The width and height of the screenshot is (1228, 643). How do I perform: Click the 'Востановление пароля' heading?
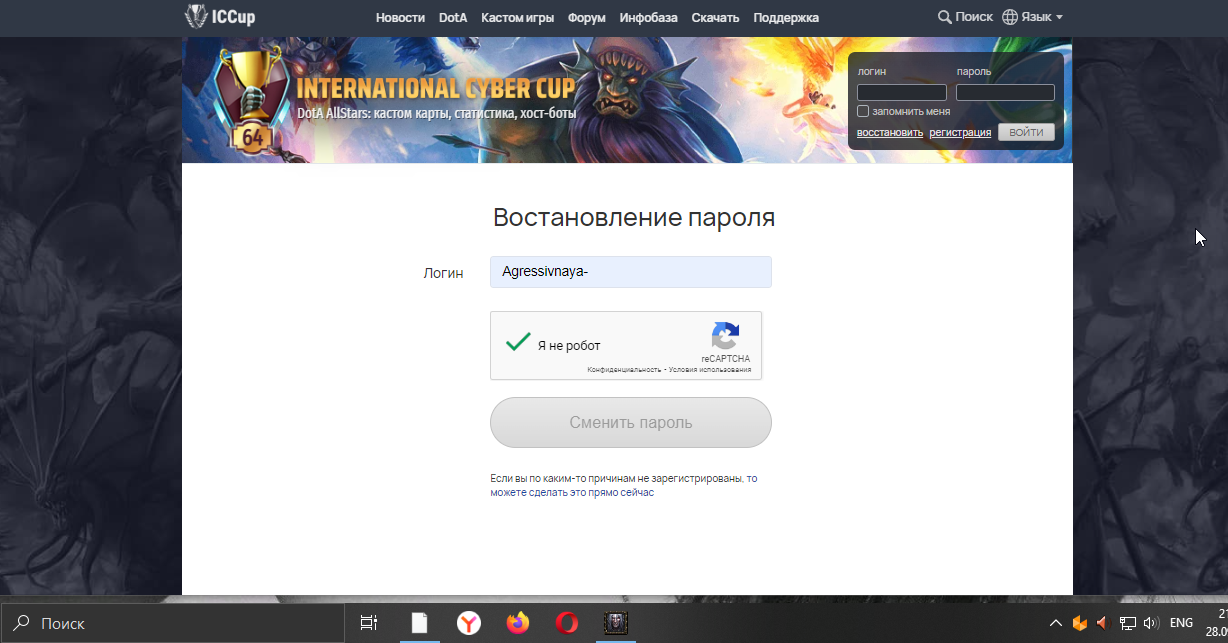634,218
